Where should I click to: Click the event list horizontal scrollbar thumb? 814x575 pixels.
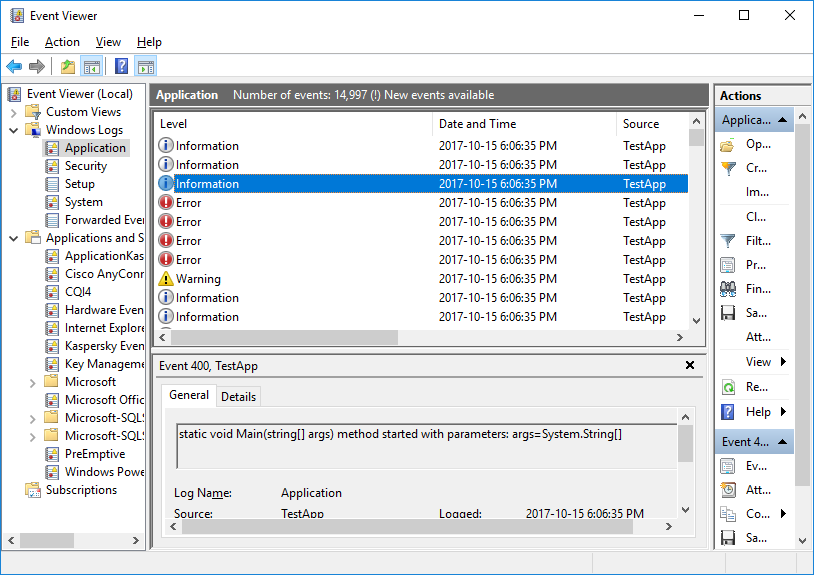(x=284, y=337)
